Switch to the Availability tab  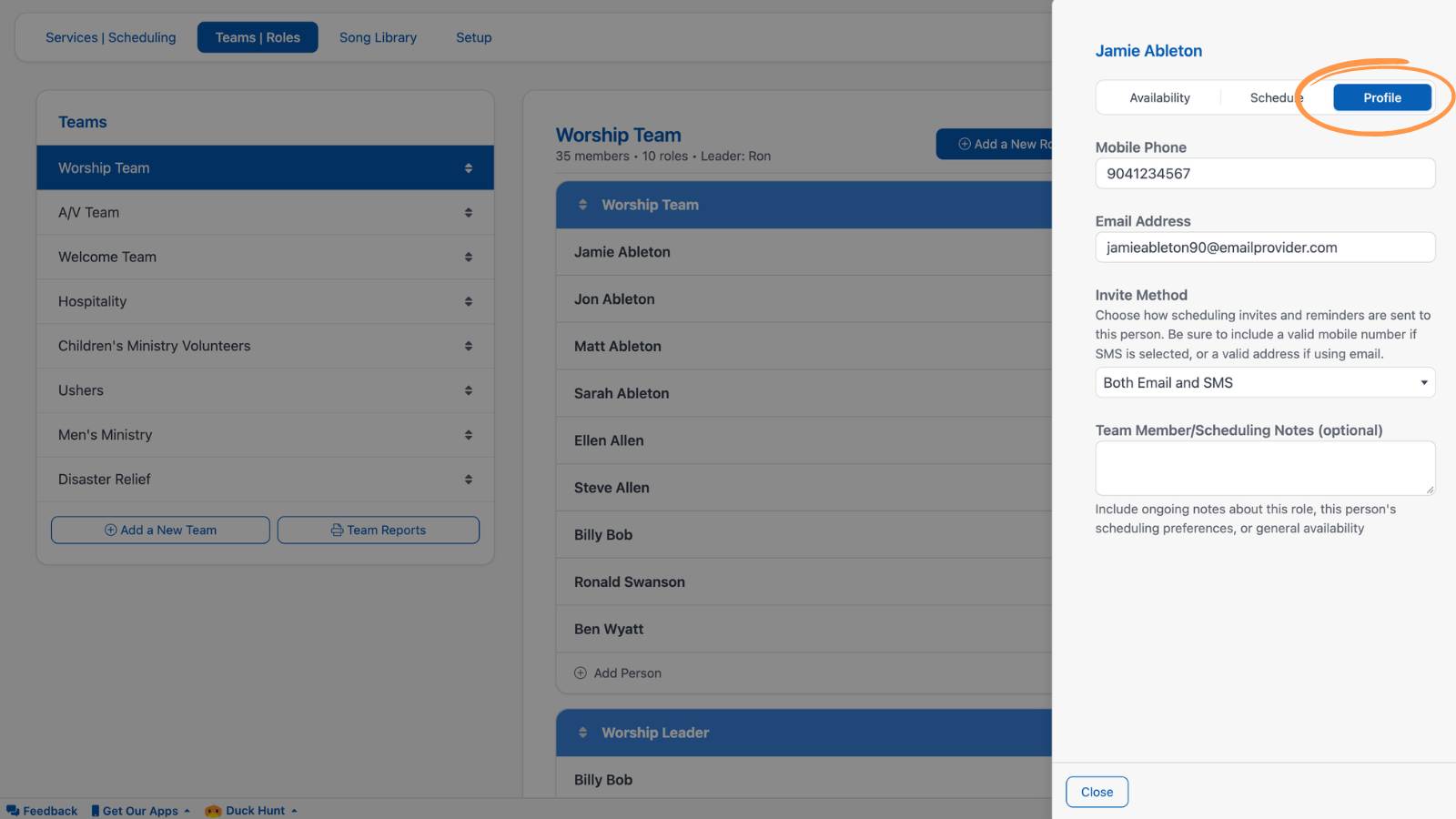(1159, 97)
